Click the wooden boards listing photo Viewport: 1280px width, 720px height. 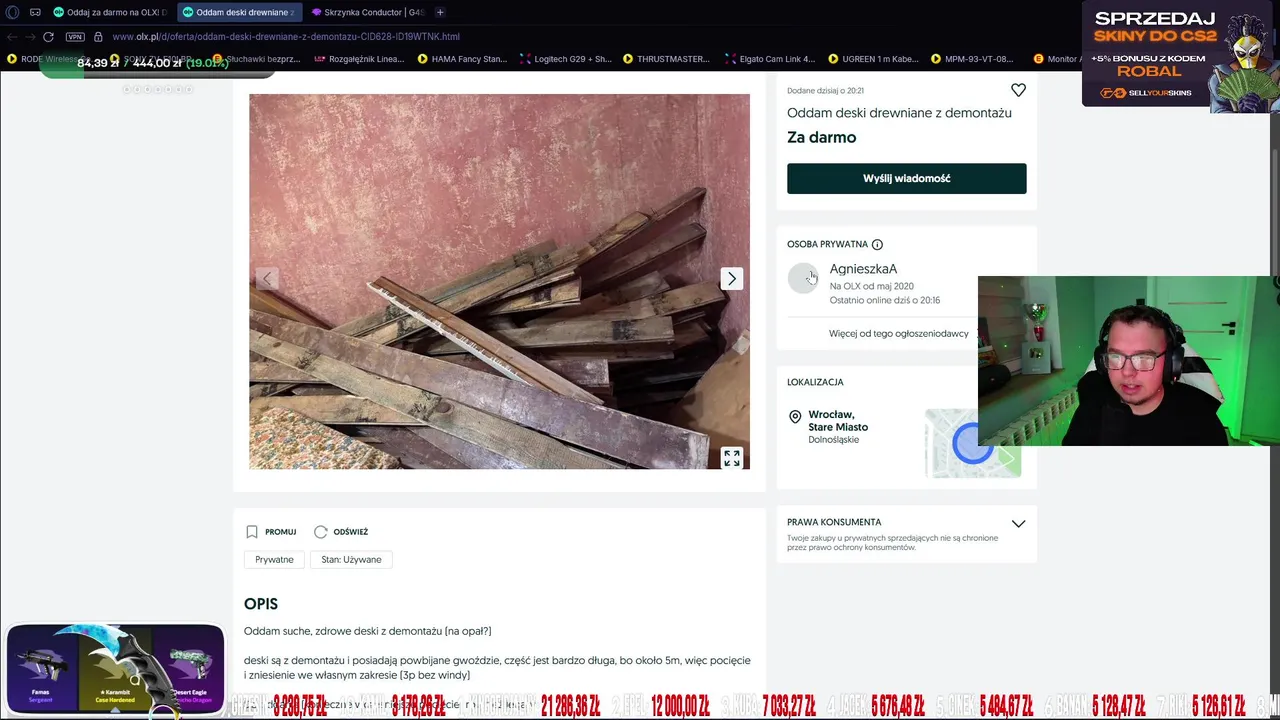499,281
